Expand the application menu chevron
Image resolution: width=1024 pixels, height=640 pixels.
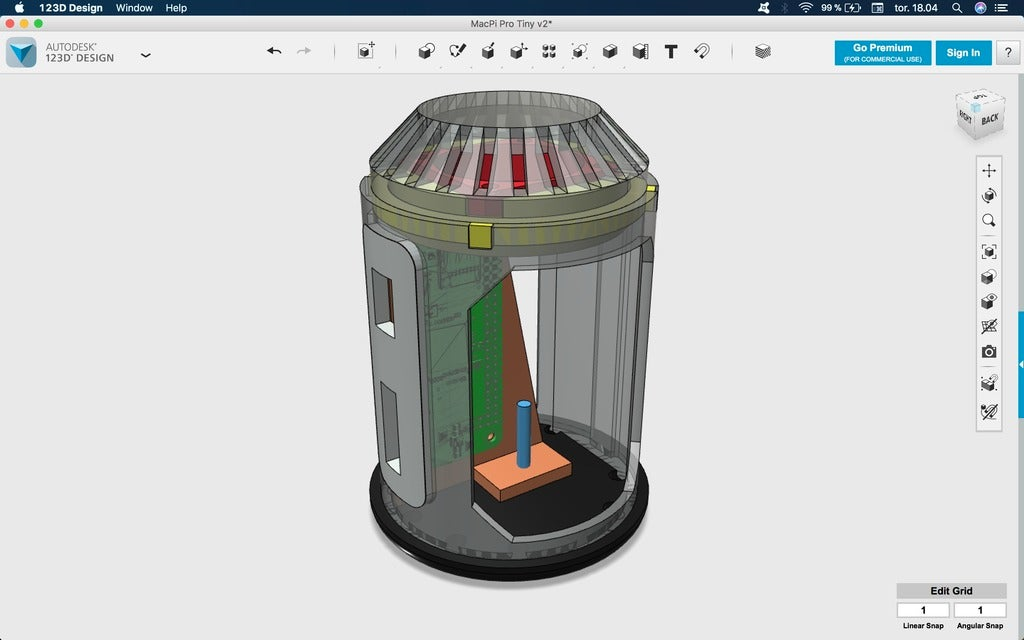click(x=146, y=55)
